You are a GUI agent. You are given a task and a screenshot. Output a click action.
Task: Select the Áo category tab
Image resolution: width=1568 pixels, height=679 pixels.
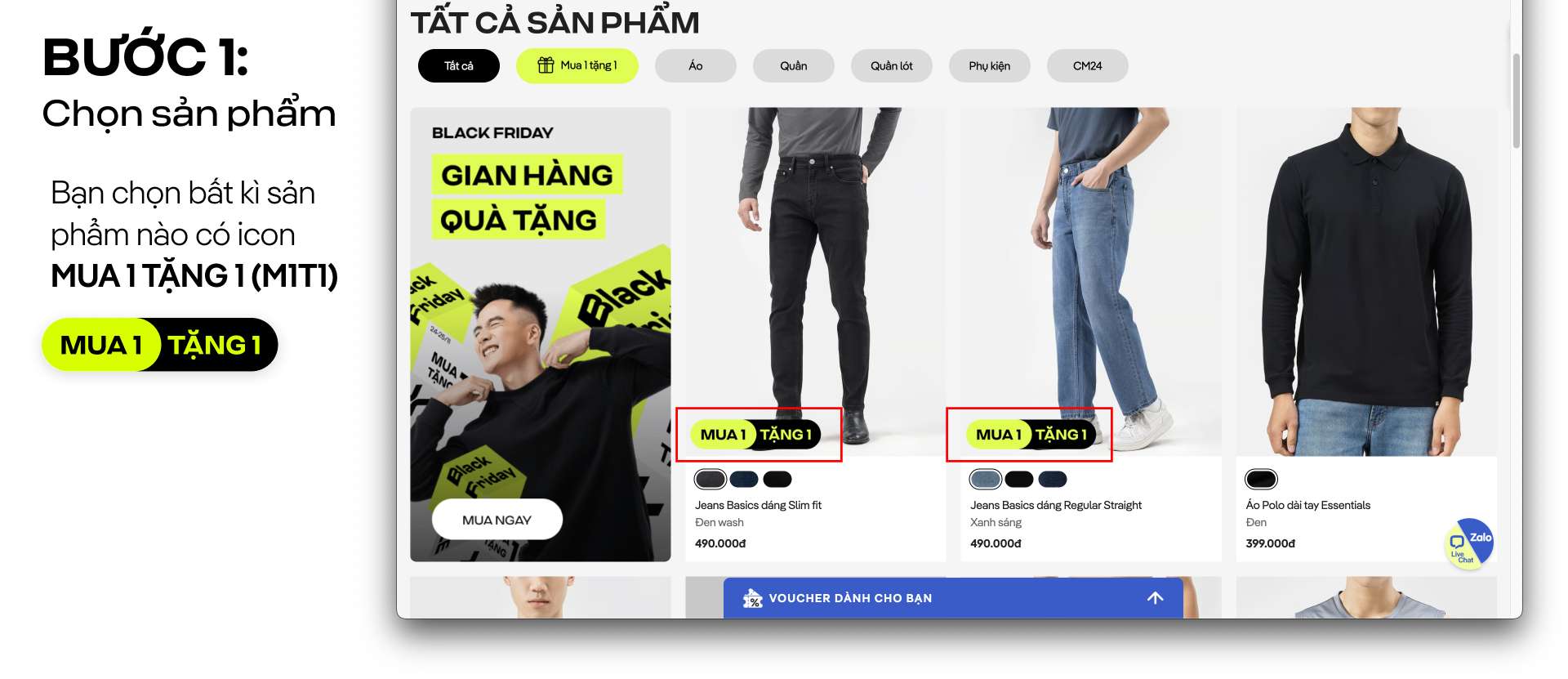click(696, 66)
